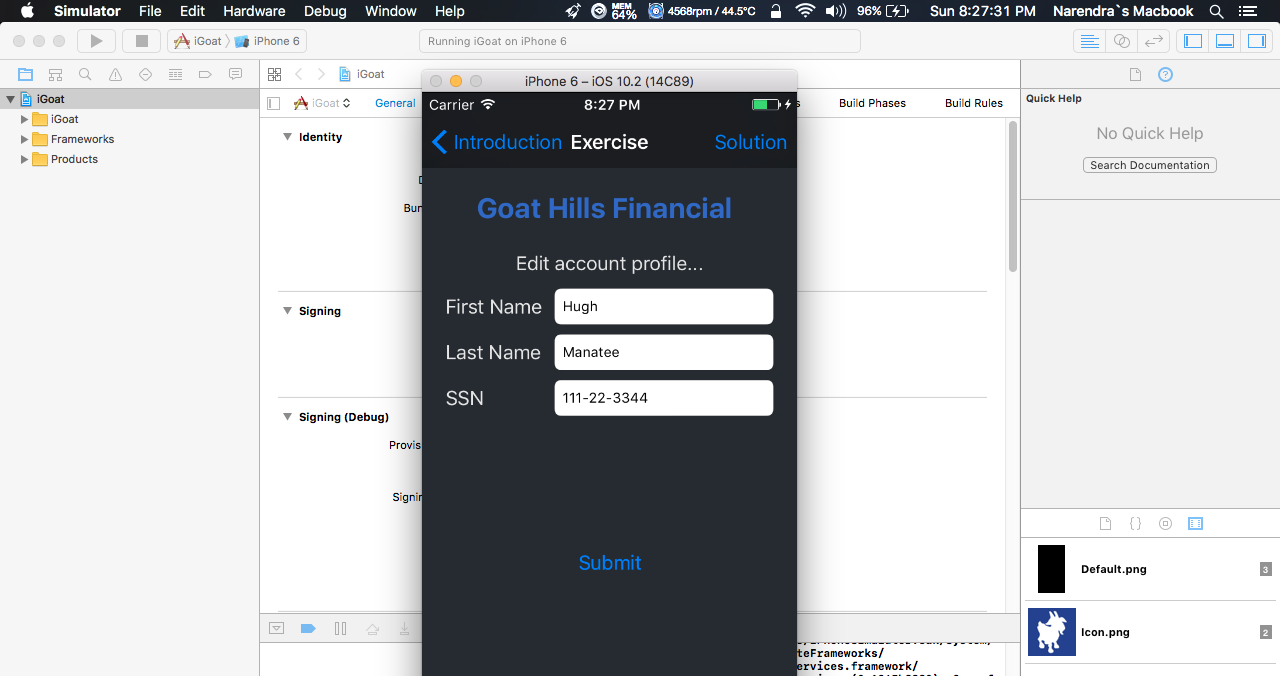
Task: Open the File Template library
Action: [x=1105, y=523]
